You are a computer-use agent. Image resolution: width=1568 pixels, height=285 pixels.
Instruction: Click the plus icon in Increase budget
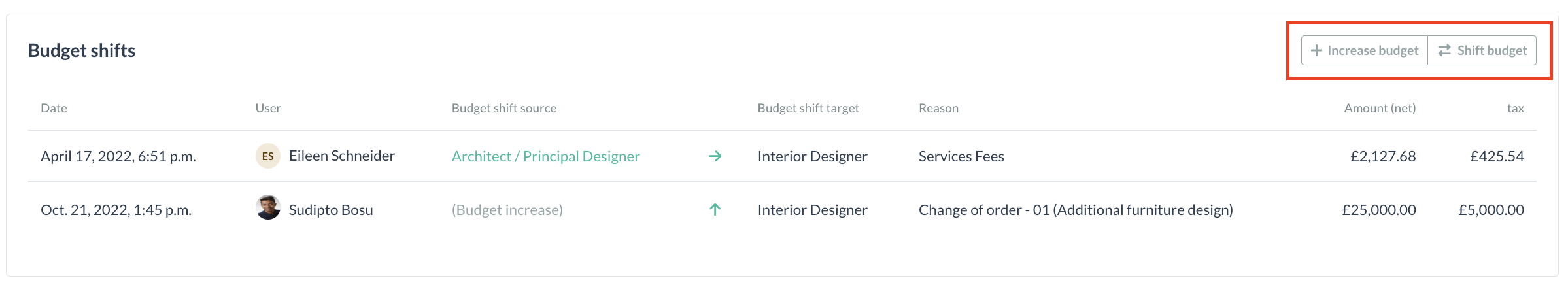(x=1316, y=50)
